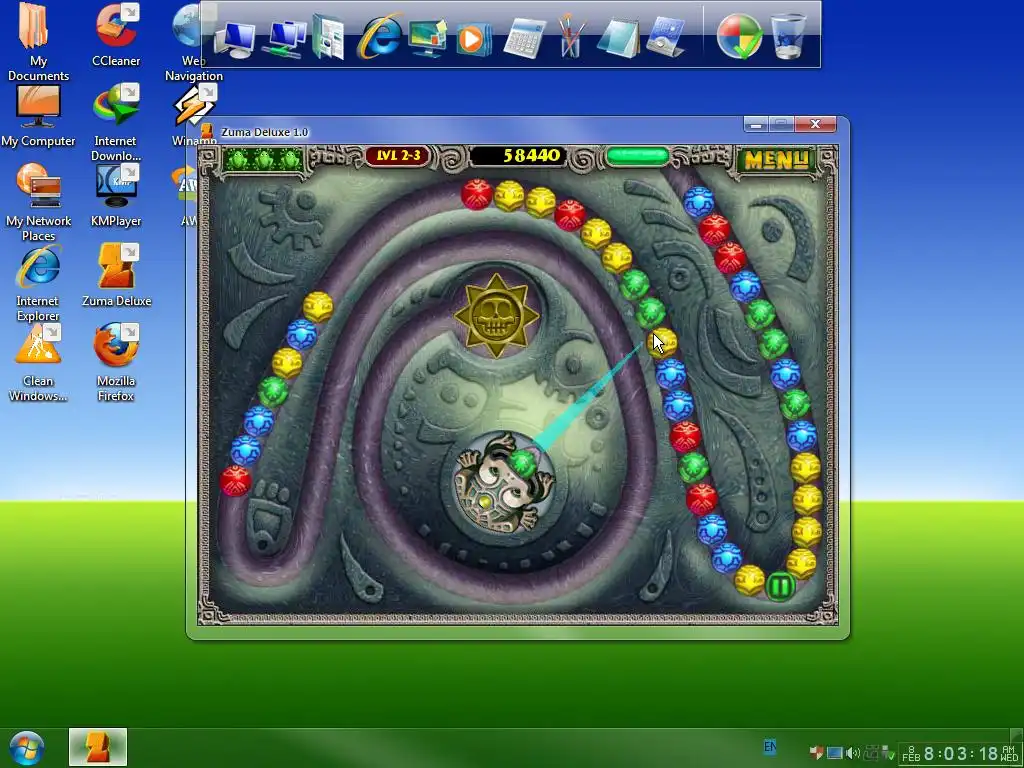This screenshot has width=1024, height=768.
Task: Open My Network Places icon
Action: click(38, 202)
